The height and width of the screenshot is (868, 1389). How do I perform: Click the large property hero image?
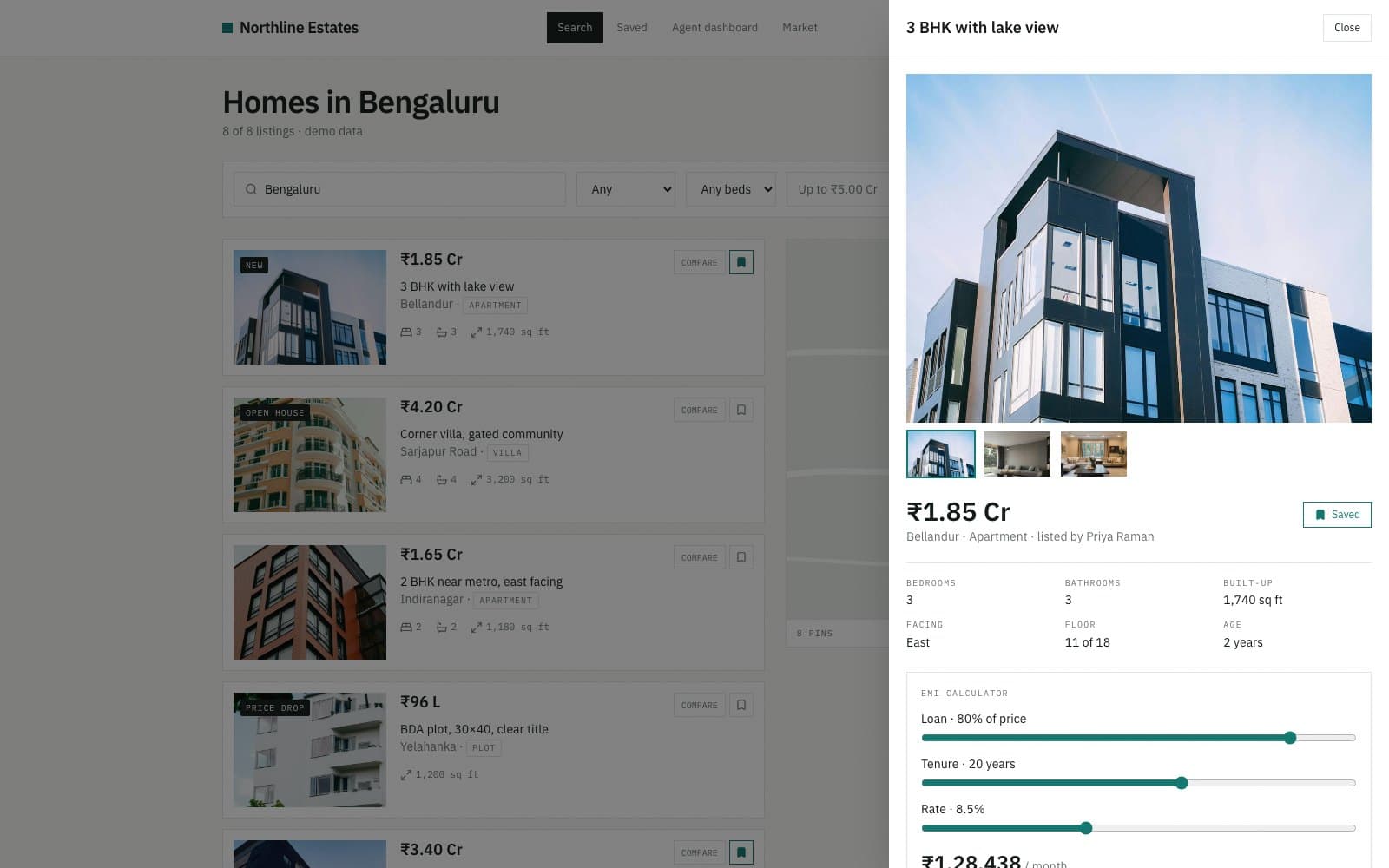1139,248
